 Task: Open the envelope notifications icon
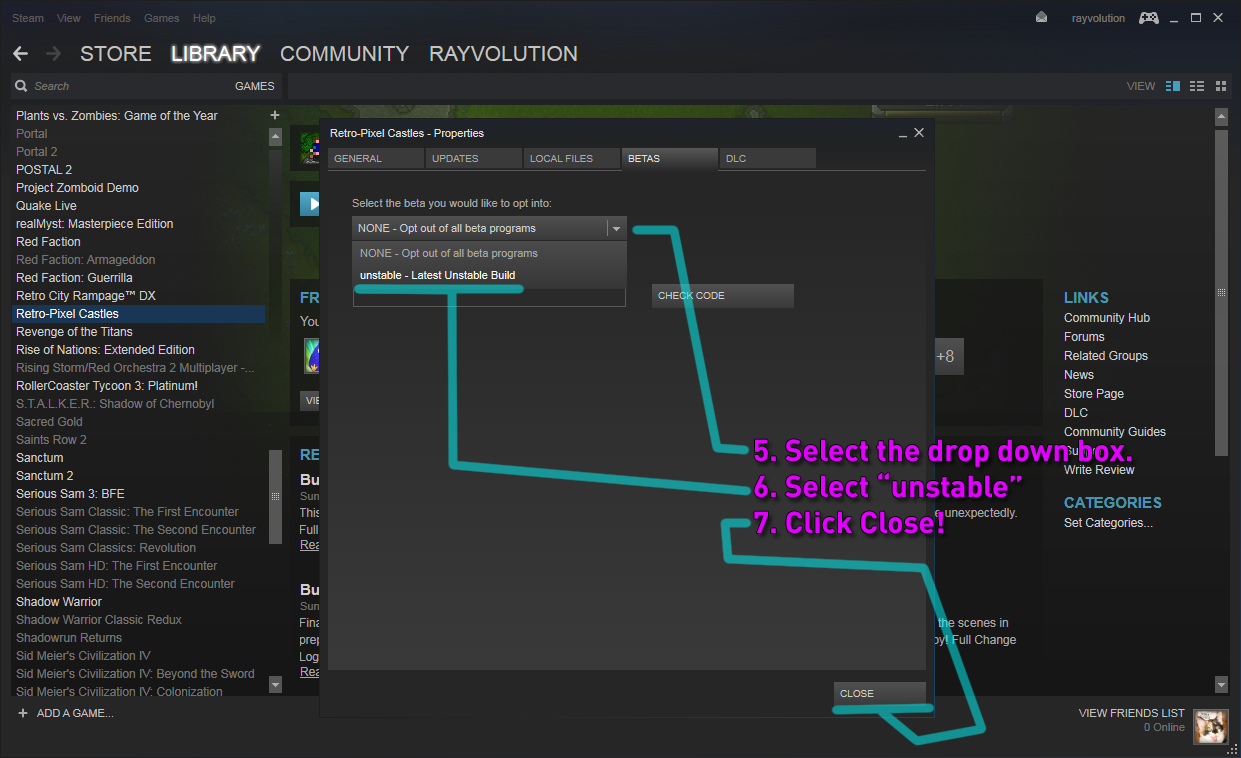(1042, 18)
